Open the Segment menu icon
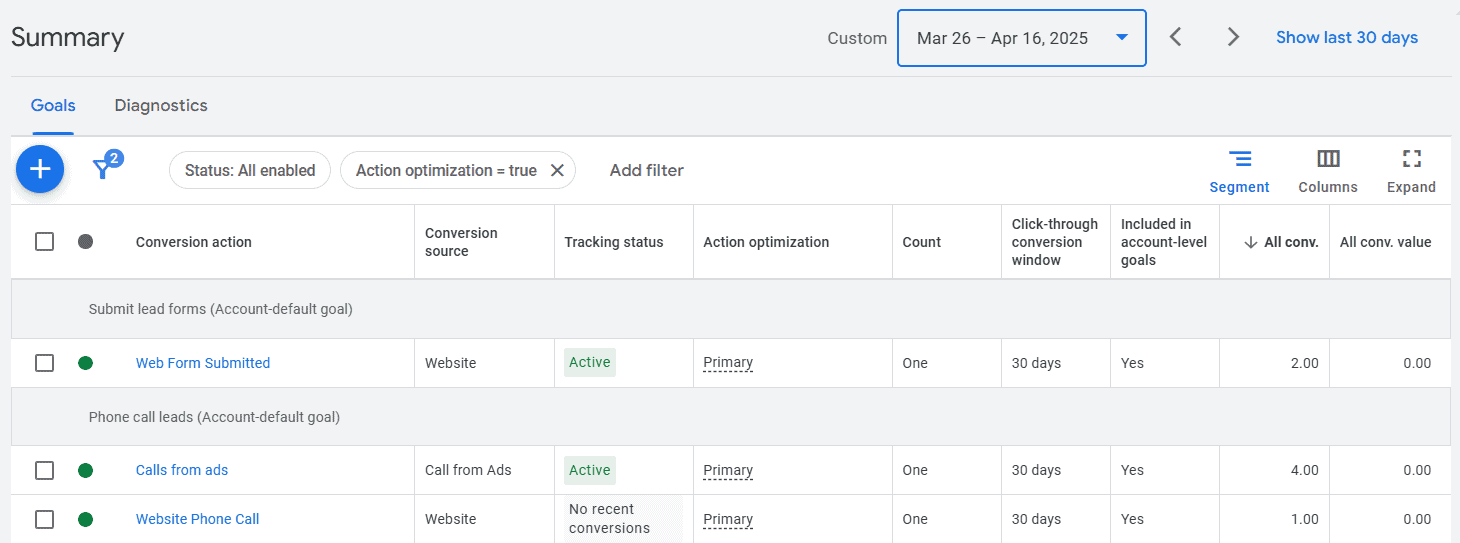1460x543 pixels. (1239, 159)
